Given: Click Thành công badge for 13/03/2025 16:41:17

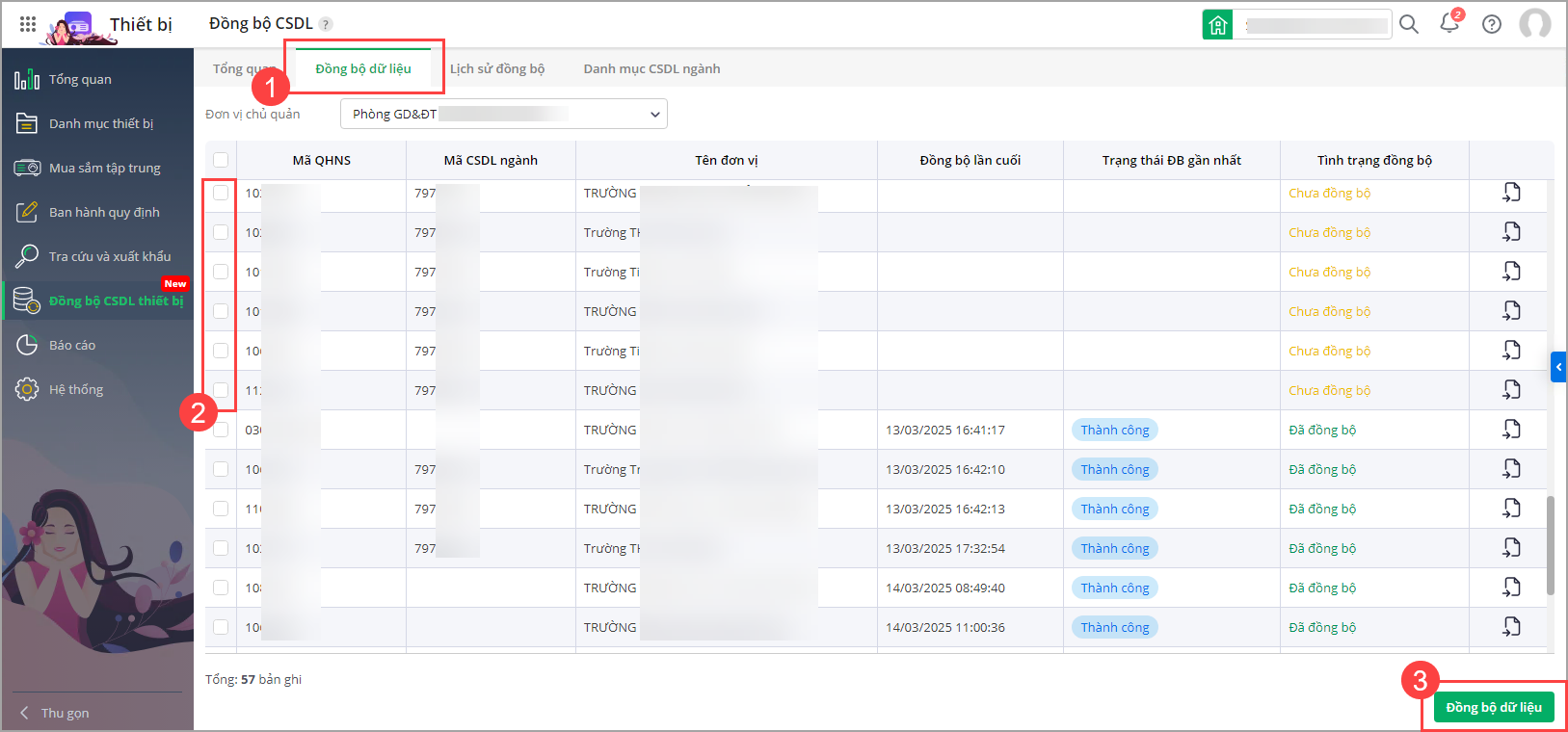Looking at the screenshot, I should 1115,430.
